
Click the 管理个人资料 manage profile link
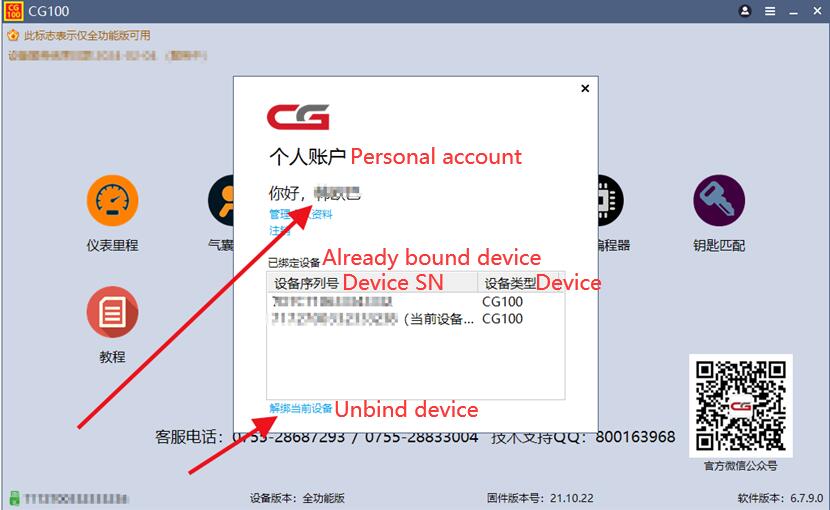click(x=301, y=214)
